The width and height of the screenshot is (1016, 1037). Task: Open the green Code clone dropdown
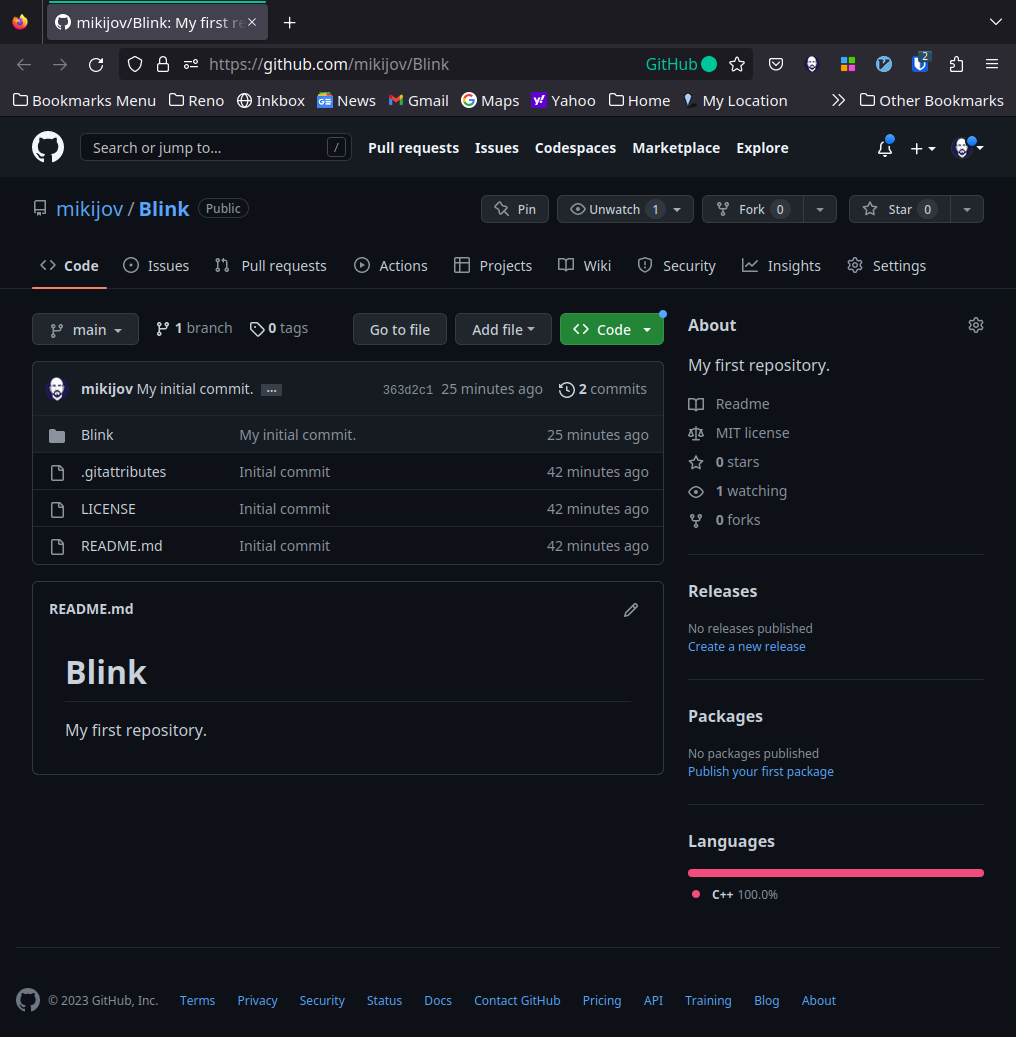point(612,329)
